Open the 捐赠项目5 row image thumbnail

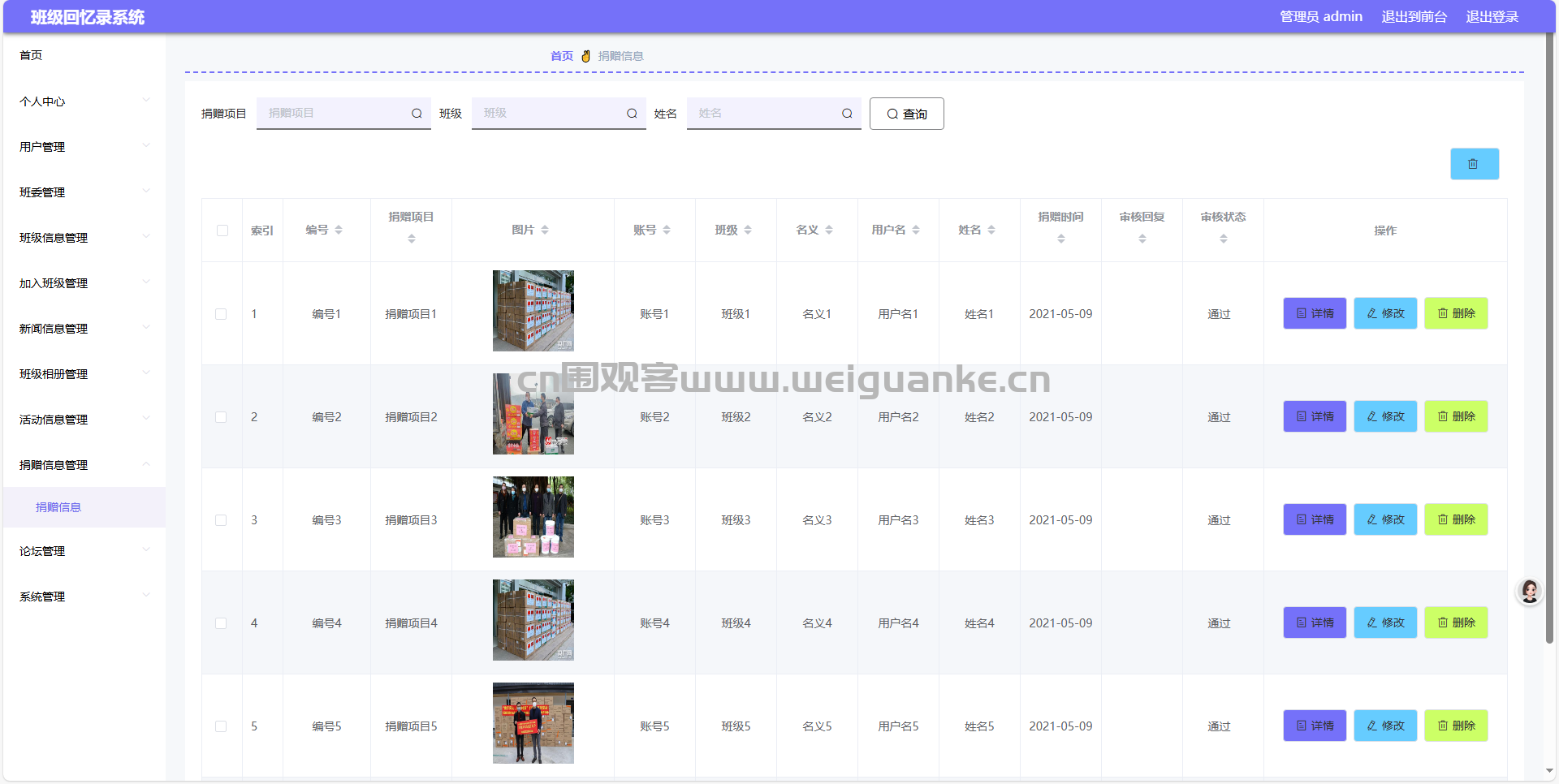(533, 723)
